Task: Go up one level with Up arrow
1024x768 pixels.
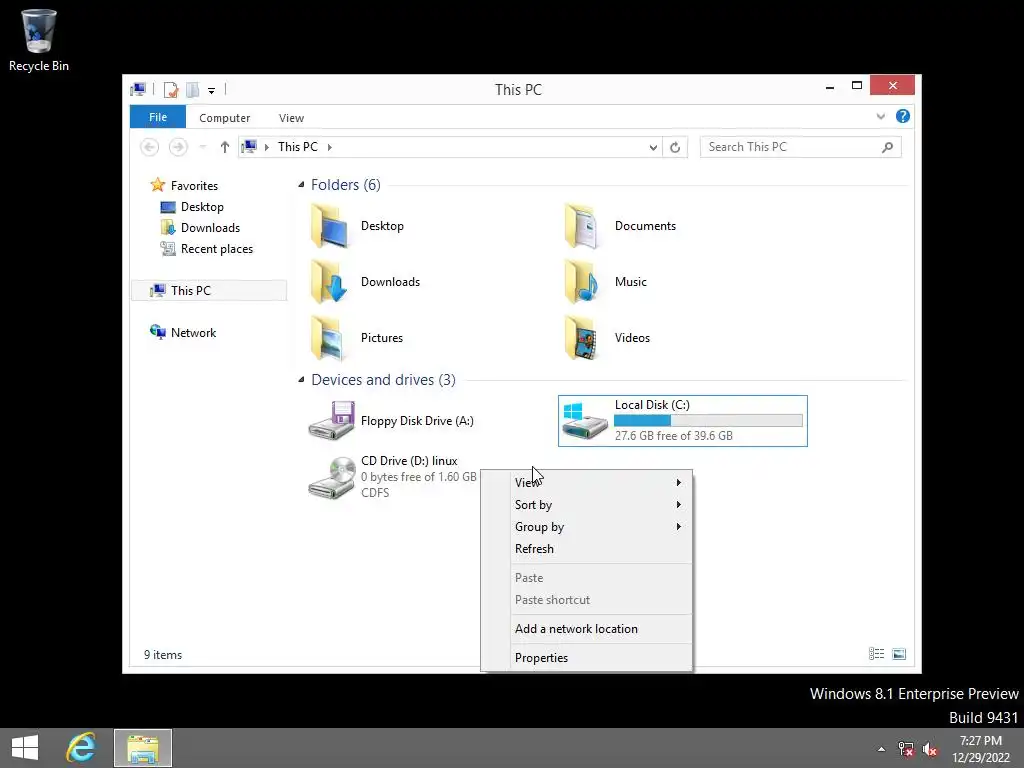Action: [x=225, y=147]
